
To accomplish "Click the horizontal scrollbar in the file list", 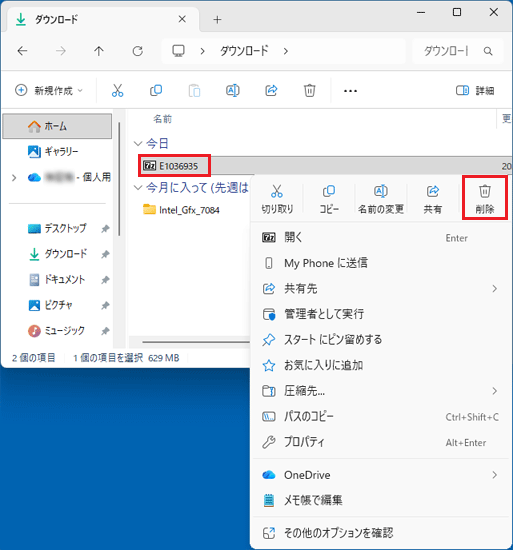I will (196, 342).
